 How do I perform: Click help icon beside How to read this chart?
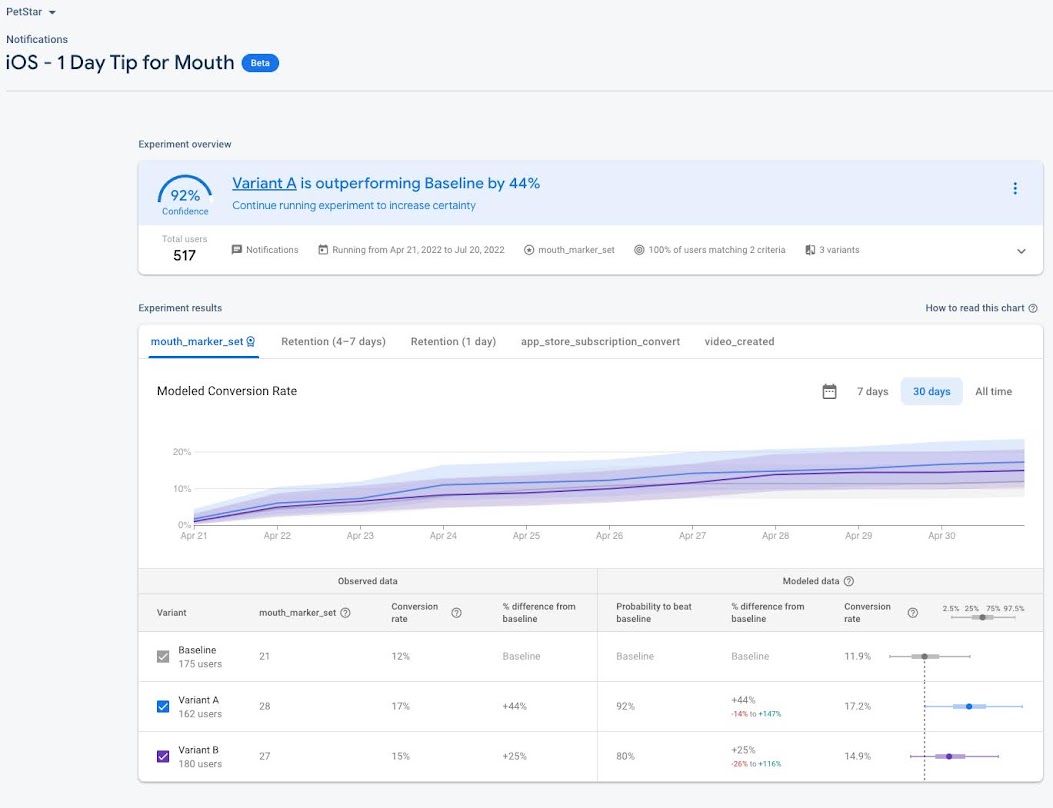click(1033, 309)
